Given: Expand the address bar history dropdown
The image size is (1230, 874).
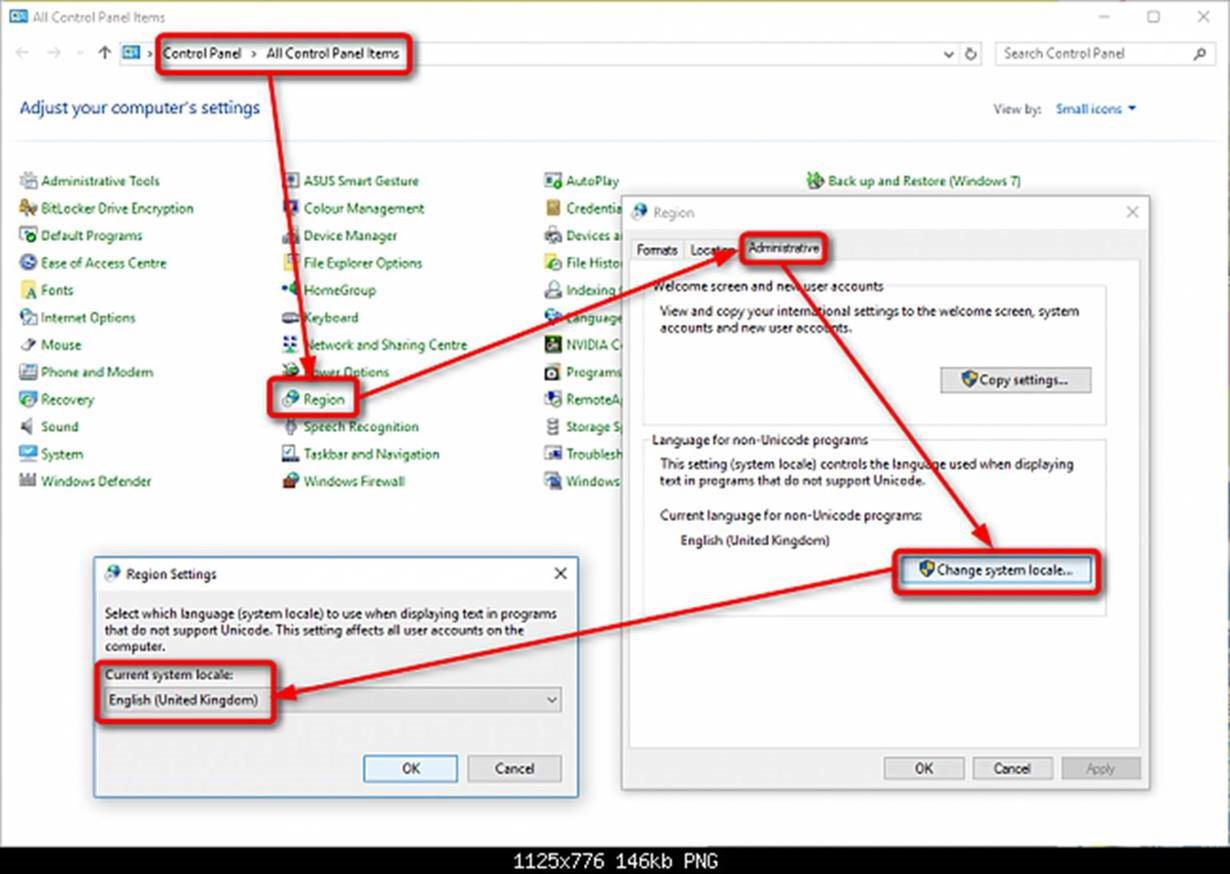Looking at the screenshot, I should click(948, 54).
